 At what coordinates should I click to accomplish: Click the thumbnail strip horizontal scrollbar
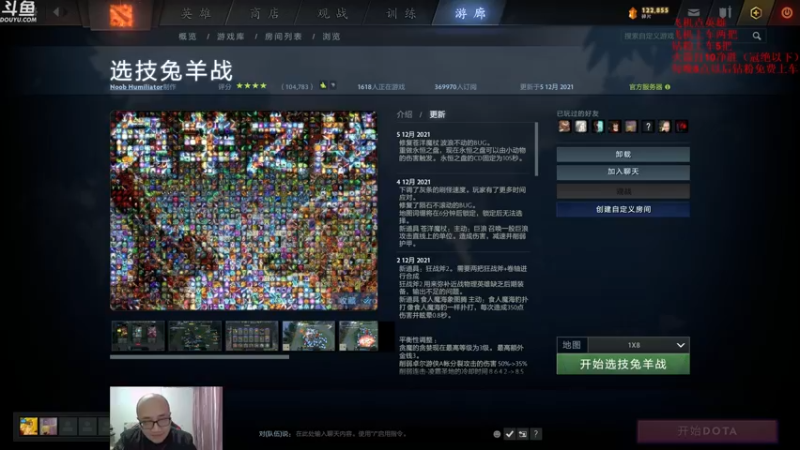pos(199,357)
